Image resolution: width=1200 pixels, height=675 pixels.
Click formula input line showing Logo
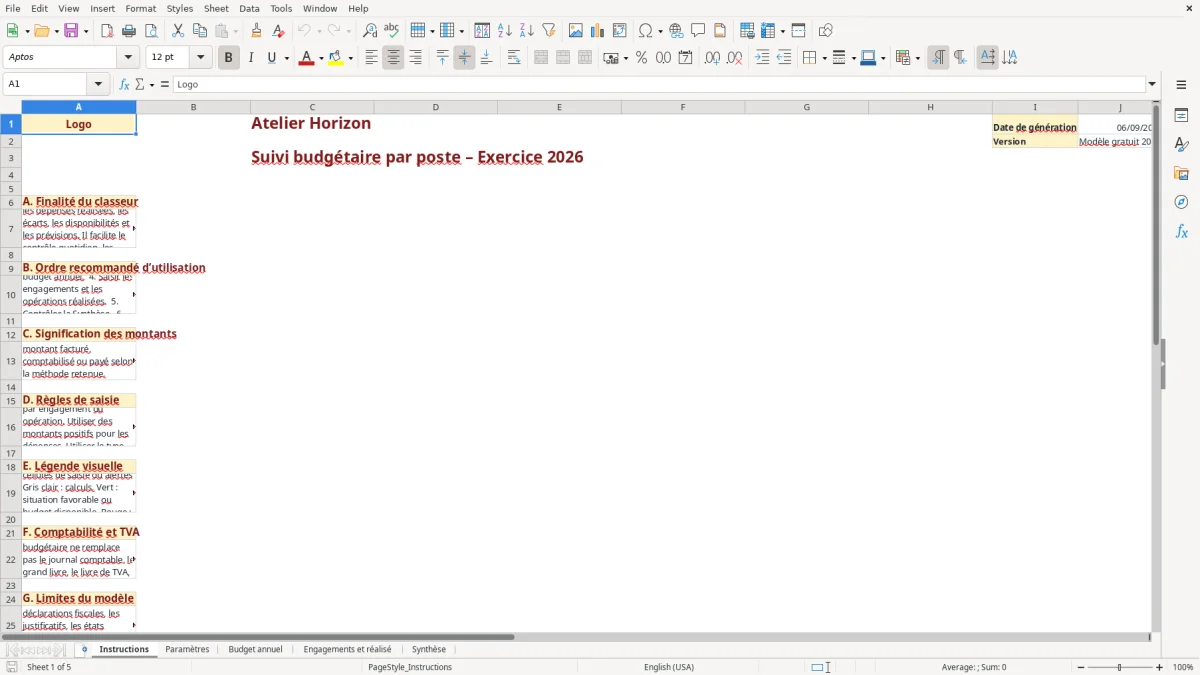click(658, 84)
